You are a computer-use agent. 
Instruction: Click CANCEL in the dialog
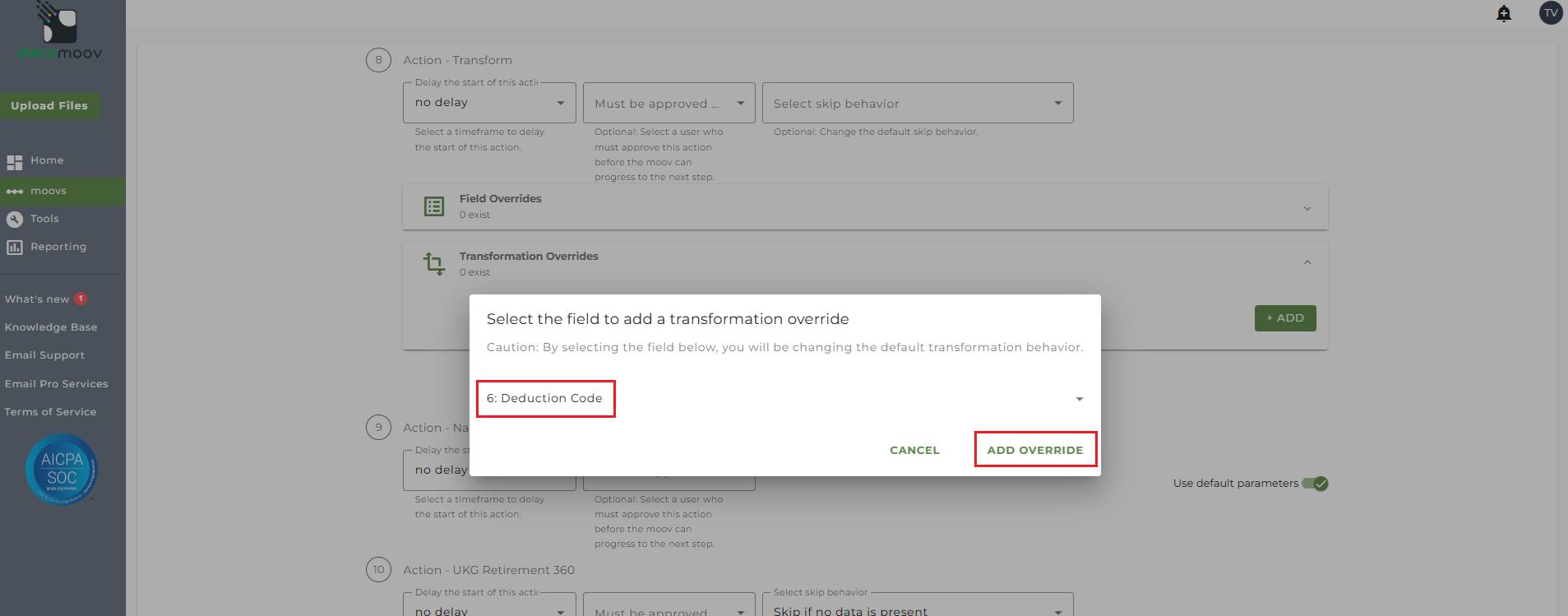pyautogui.click(x=914, y=450)
